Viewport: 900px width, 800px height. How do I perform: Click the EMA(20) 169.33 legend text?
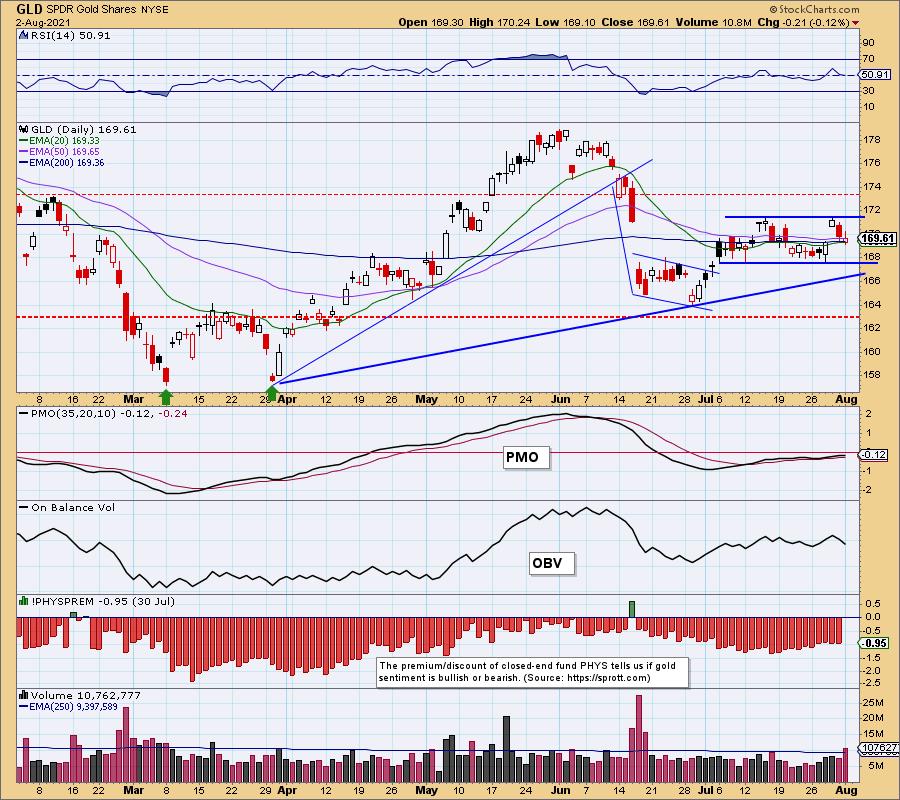click(65, 141)
